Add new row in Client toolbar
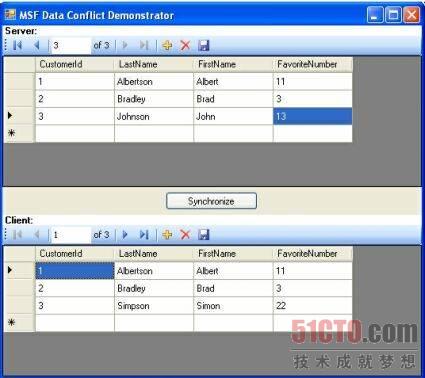The image size is (425, 378). pos(167,235)
